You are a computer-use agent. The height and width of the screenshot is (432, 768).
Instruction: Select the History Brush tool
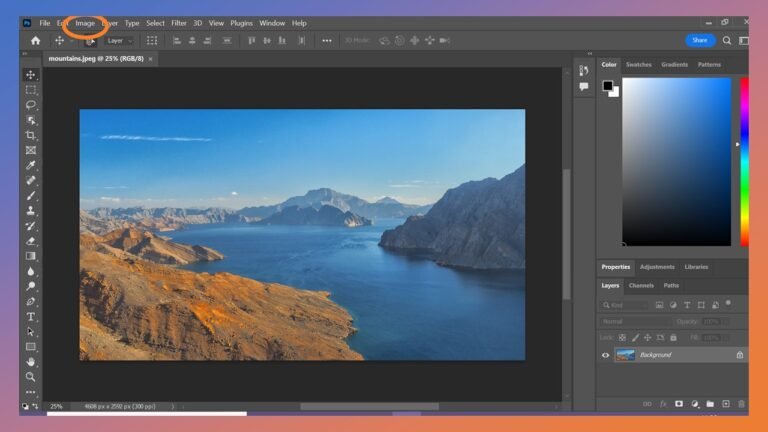pyautogui.click(x=30, y=226)
